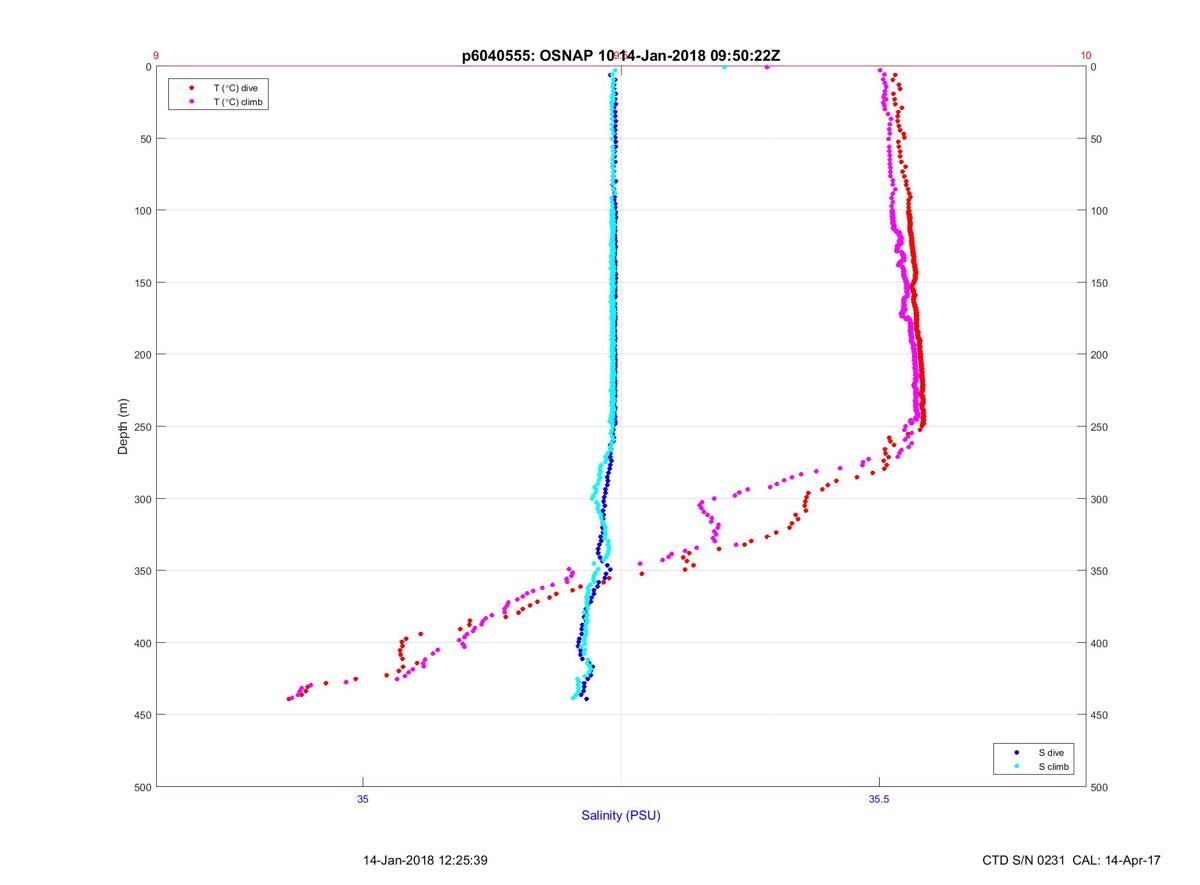This screenshot has width=1200, height=885.
Task: Select the 'S climb' legend entry
Action: 1054,766
